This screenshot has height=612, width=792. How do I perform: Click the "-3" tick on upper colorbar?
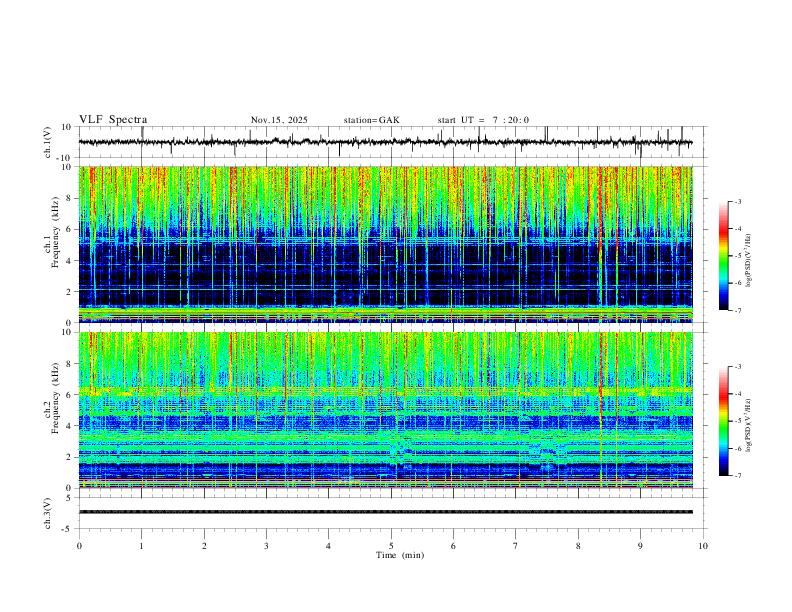[x=737, y=201]
